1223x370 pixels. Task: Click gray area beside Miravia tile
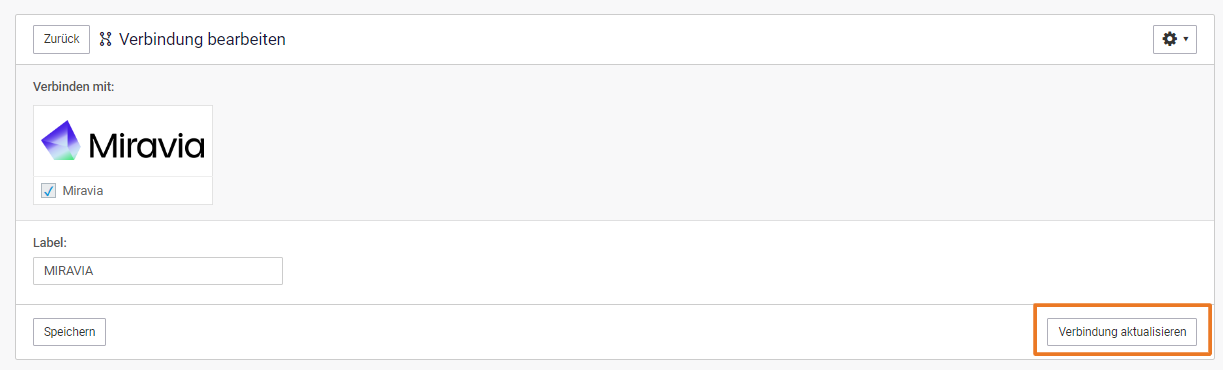700,155
